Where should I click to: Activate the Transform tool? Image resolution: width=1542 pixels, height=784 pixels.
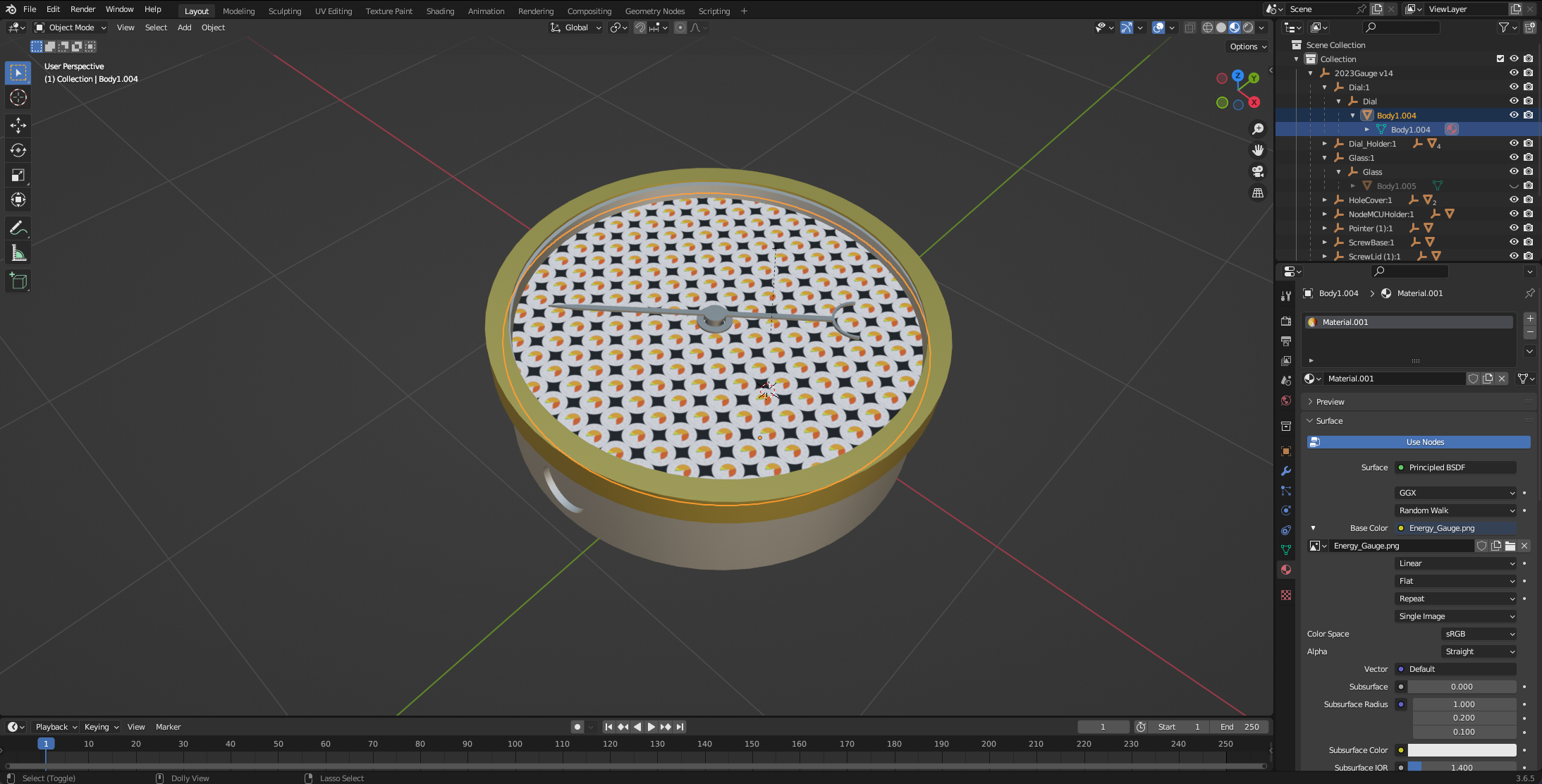click(x=18, y=200)
